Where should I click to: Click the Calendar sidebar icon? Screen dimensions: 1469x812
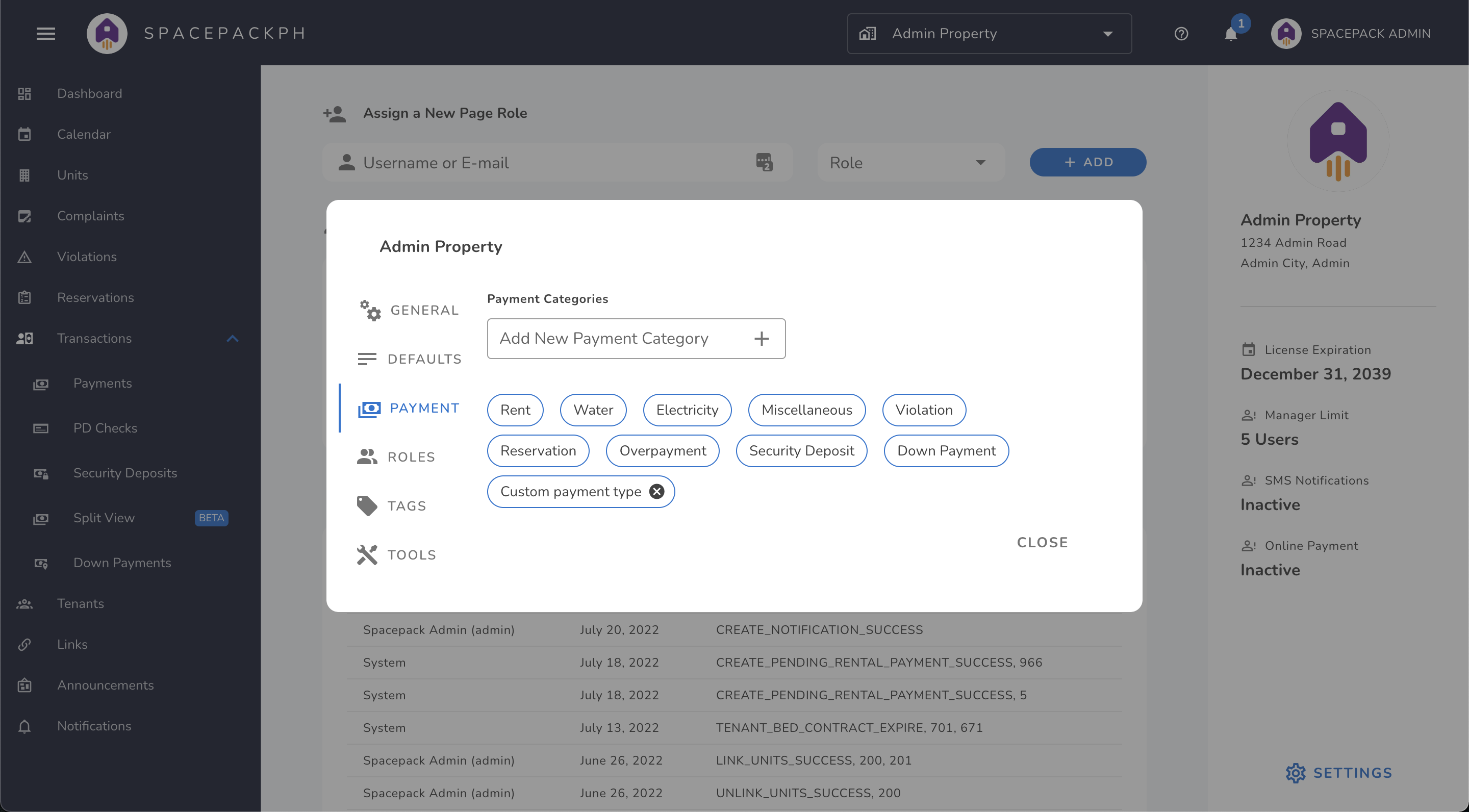[24, 134]
